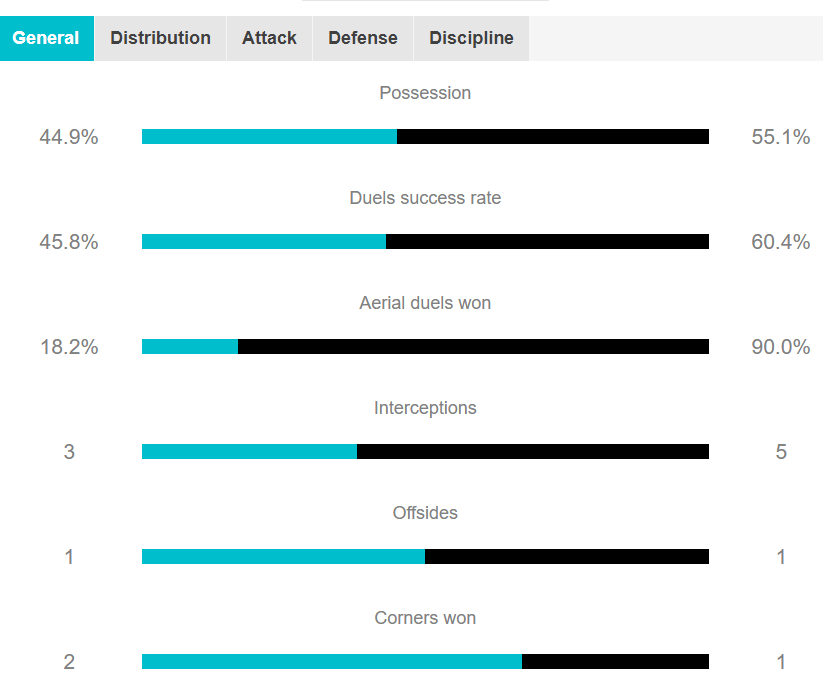823x687 pixels.
Task: Click the 18.2% aerial duels value
Action: 69,347
